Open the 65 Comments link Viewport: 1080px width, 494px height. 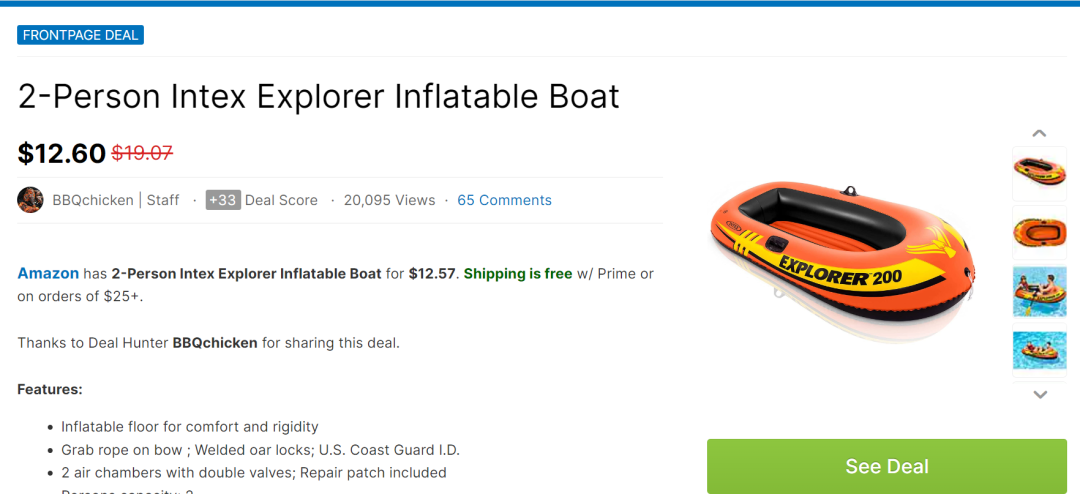[504, 200]
